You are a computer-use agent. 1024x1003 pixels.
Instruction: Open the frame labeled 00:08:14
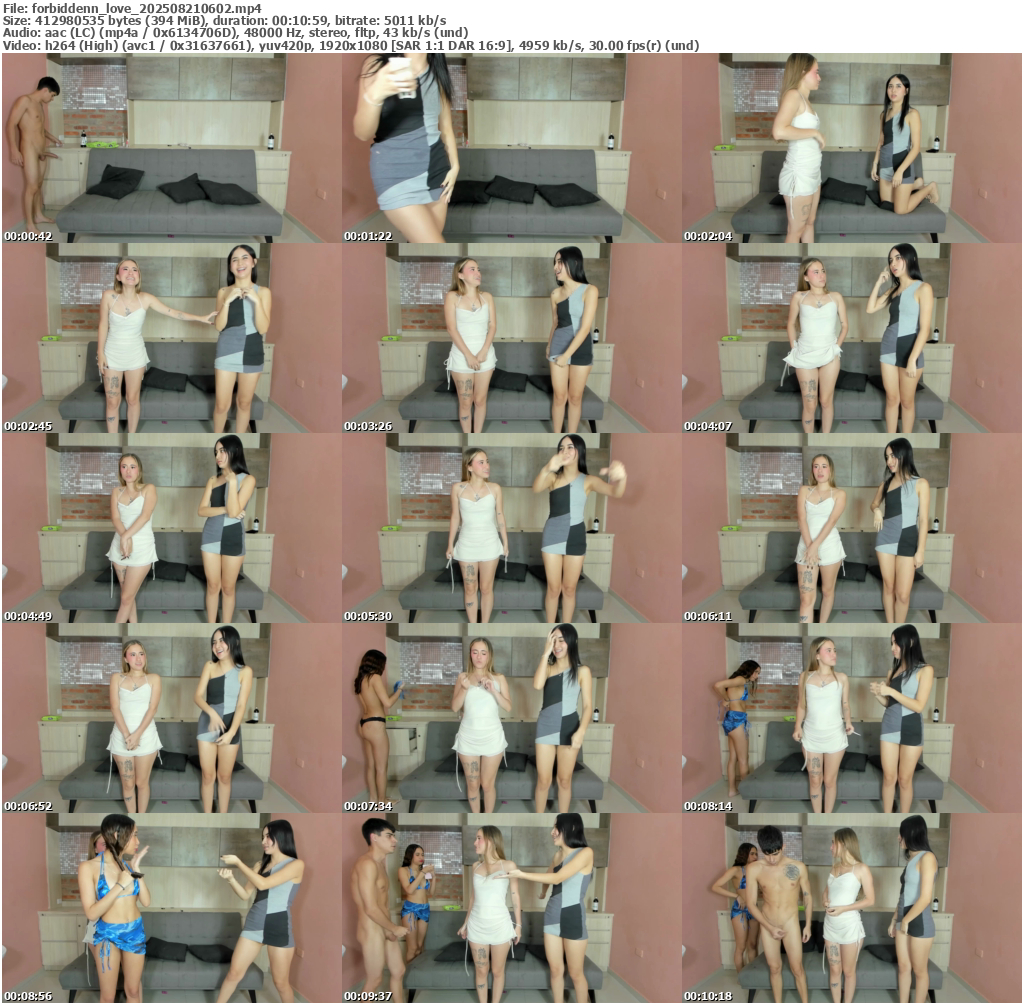click(851, 718)
